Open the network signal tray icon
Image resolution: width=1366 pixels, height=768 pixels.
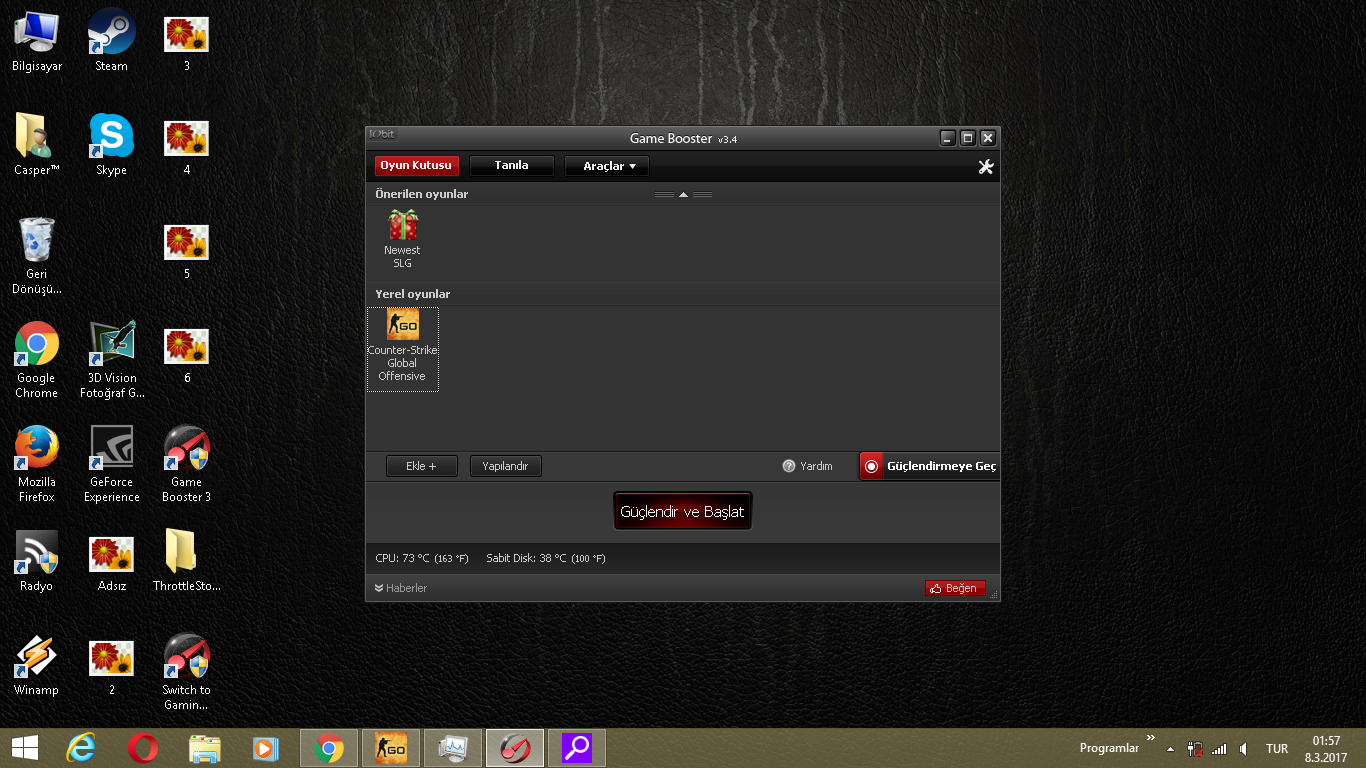[1219, 748]
